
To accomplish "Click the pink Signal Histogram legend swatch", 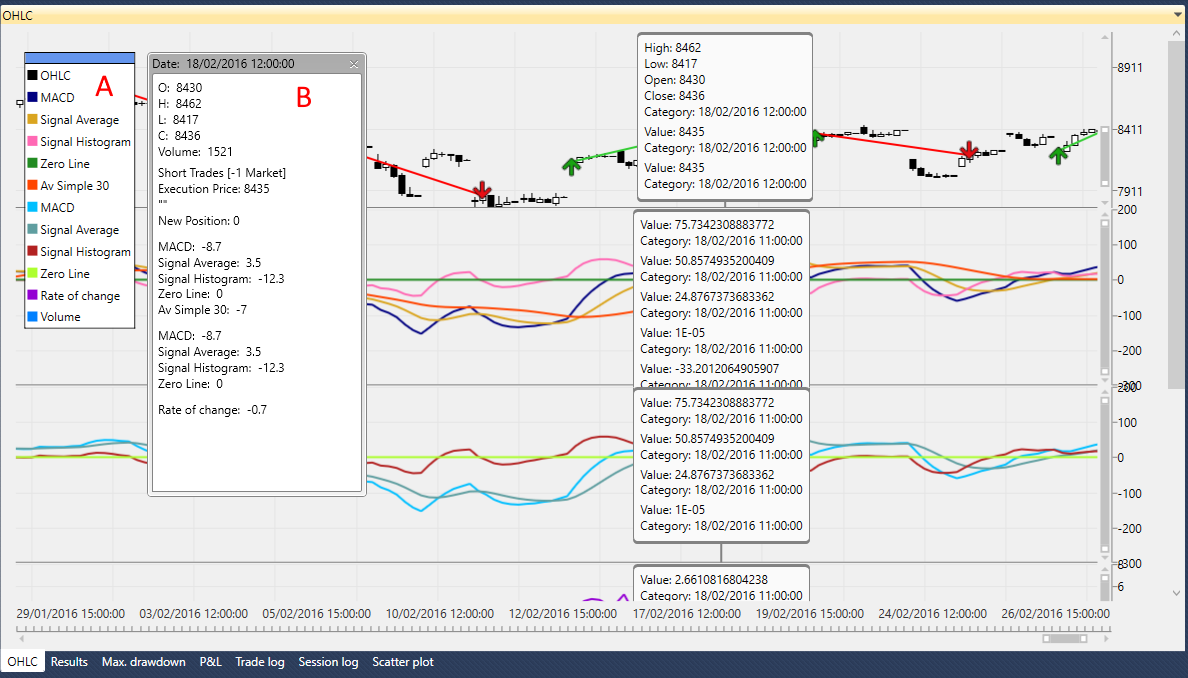I will pyautogui.click(x=33, y=141).
